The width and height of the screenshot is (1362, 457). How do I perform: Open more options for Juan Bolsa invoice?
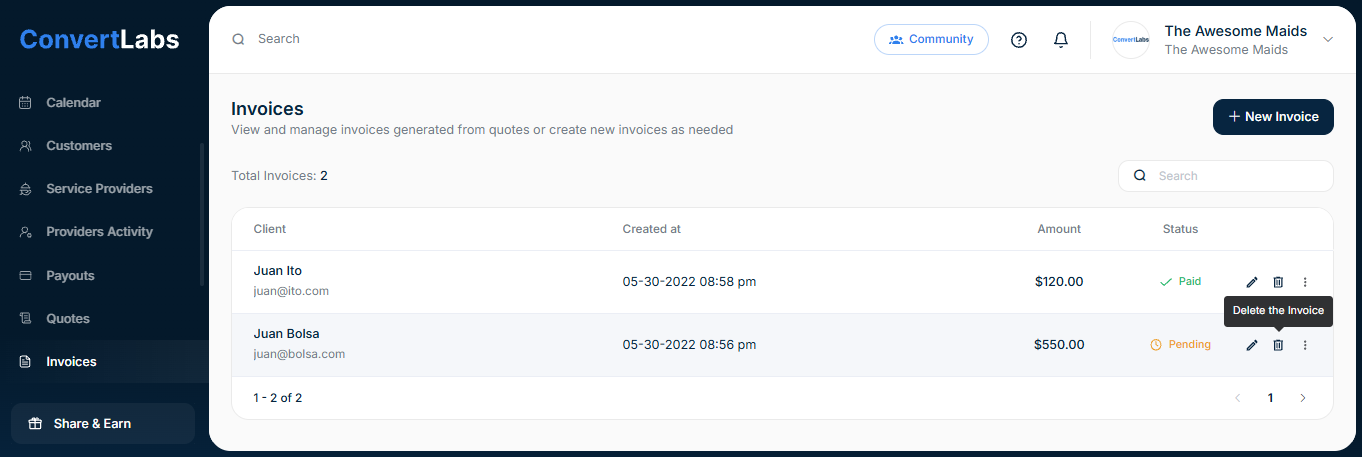click(x=1305, y=345)
